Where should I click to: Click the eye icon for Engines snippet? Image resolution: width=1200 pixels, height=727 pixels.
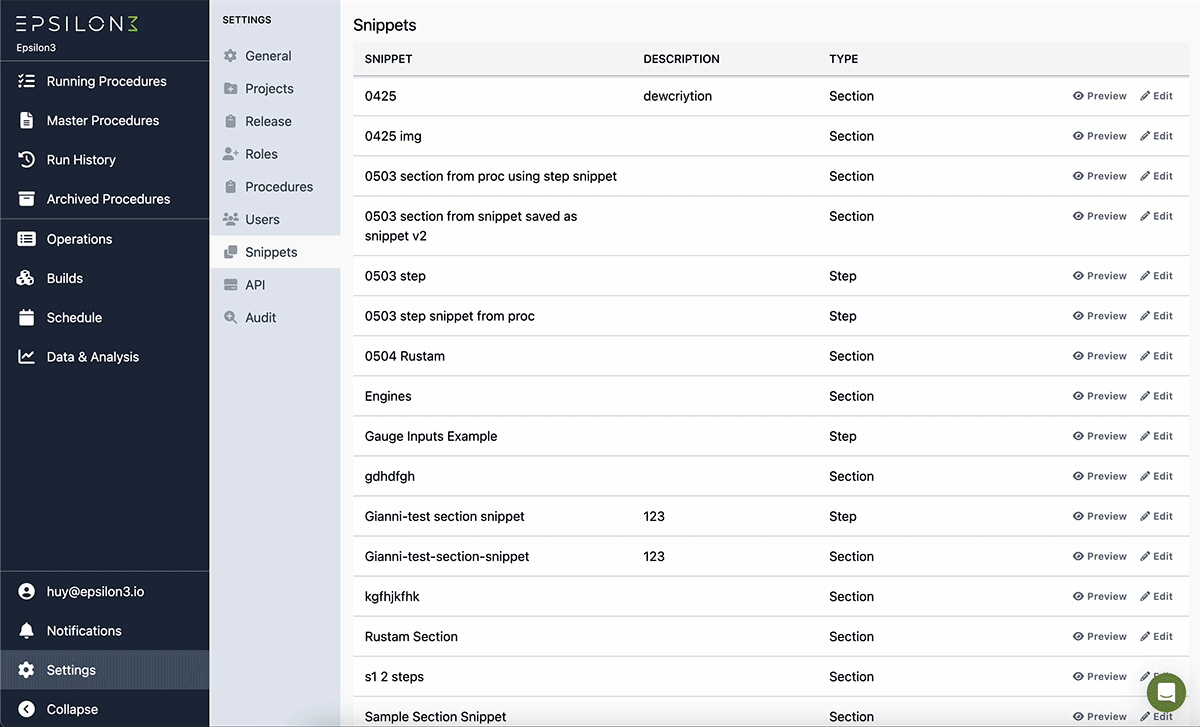pyautogui.click(x=1078, y=396)
